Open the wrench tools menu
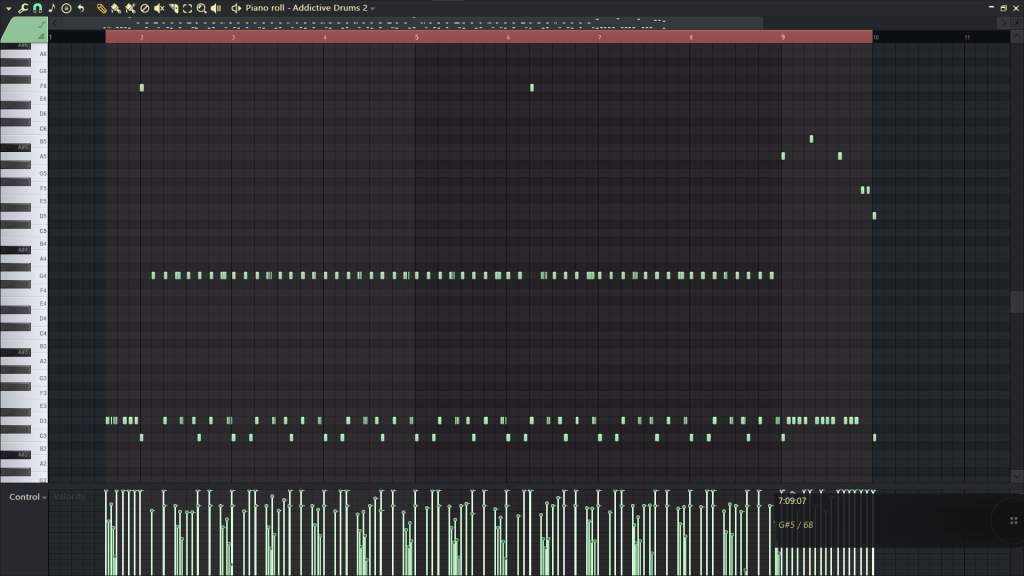The width and height of the screenshot is (1024, 576). (x=22, y=8)
